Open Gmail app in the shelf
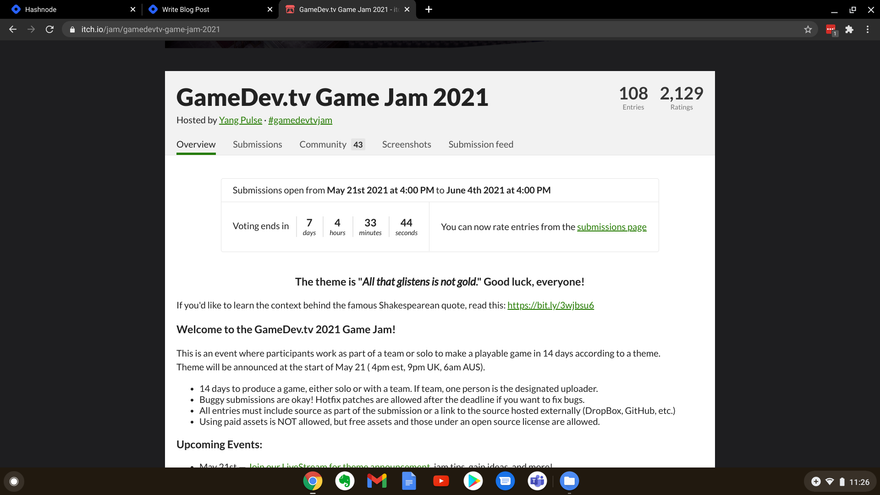 point(377,481)
